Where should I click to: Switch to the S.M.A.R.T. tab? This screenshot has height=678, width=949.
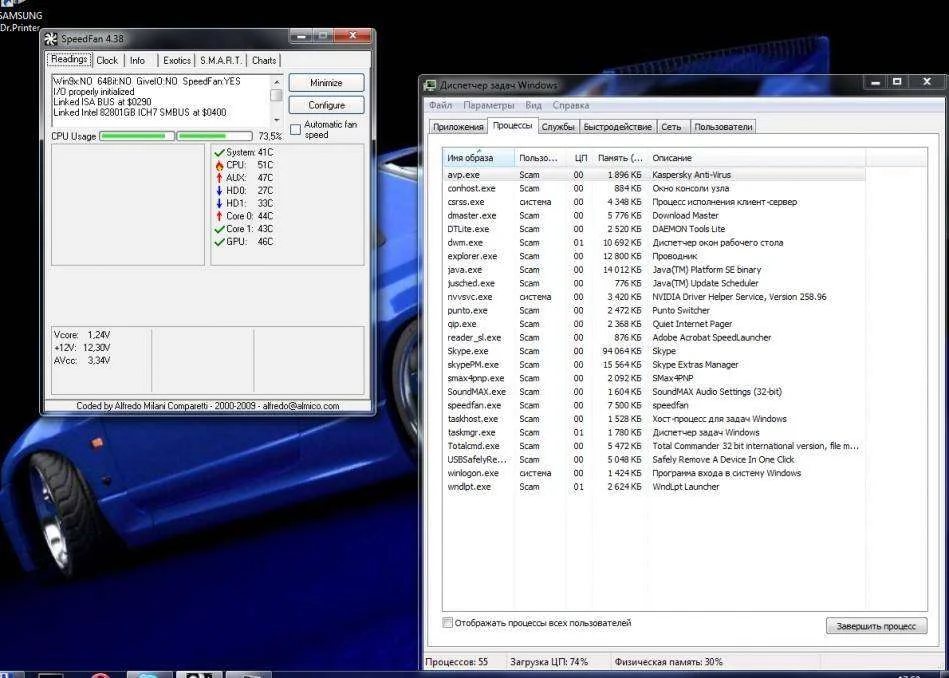click(x=220, y=60)
